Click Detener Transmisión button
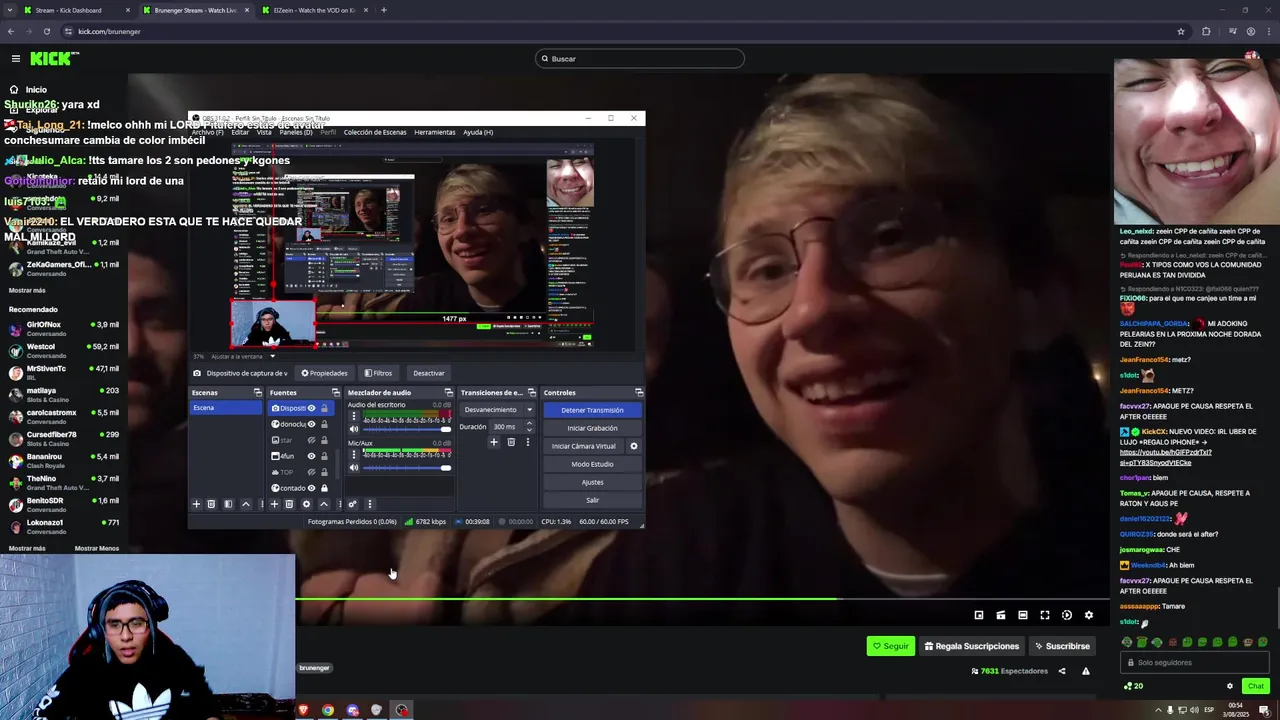 (x=592, y=410)
